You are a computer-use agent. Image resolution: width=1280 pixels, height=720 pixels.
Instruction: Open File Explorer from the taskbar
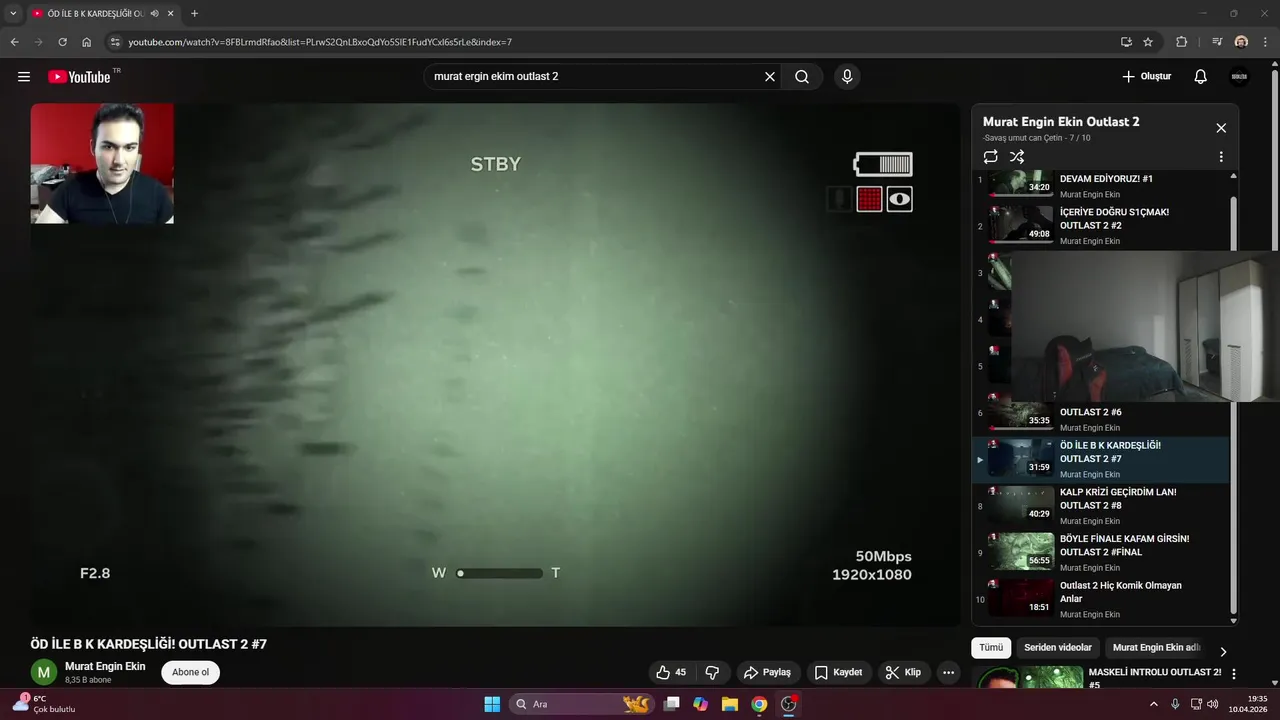pyautogui.click(x=730, y=704)
